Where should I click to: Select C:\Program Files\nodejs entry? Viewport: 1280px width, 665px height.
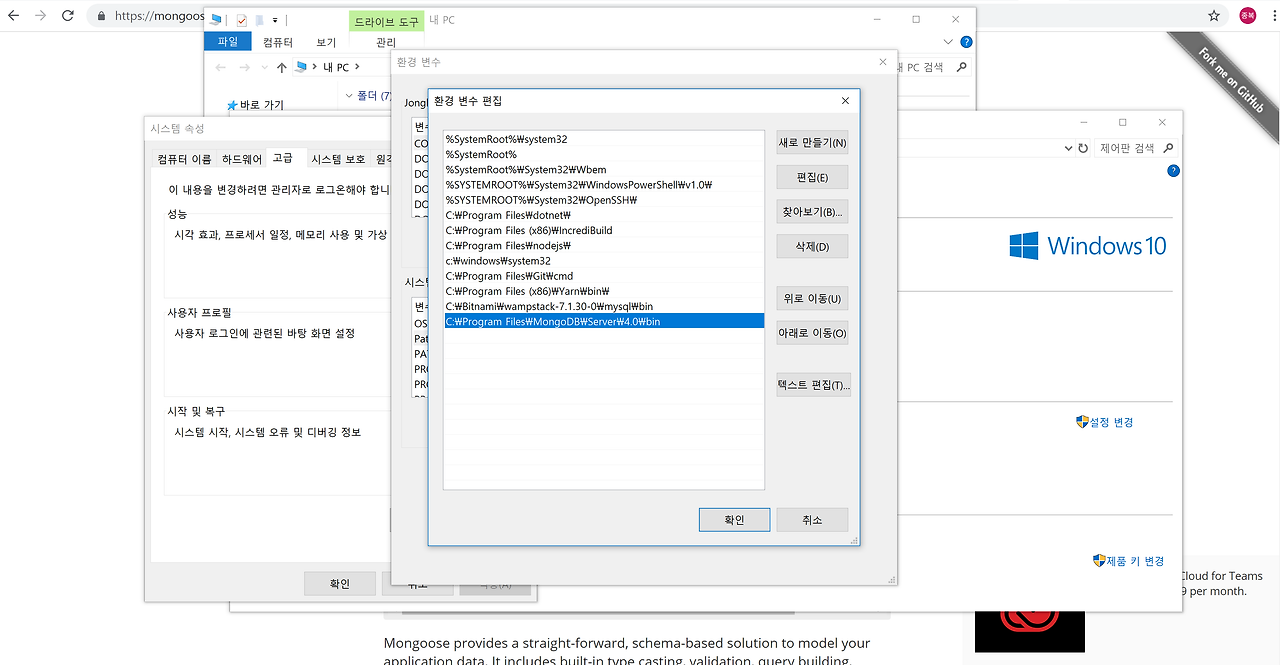point(604,246)
